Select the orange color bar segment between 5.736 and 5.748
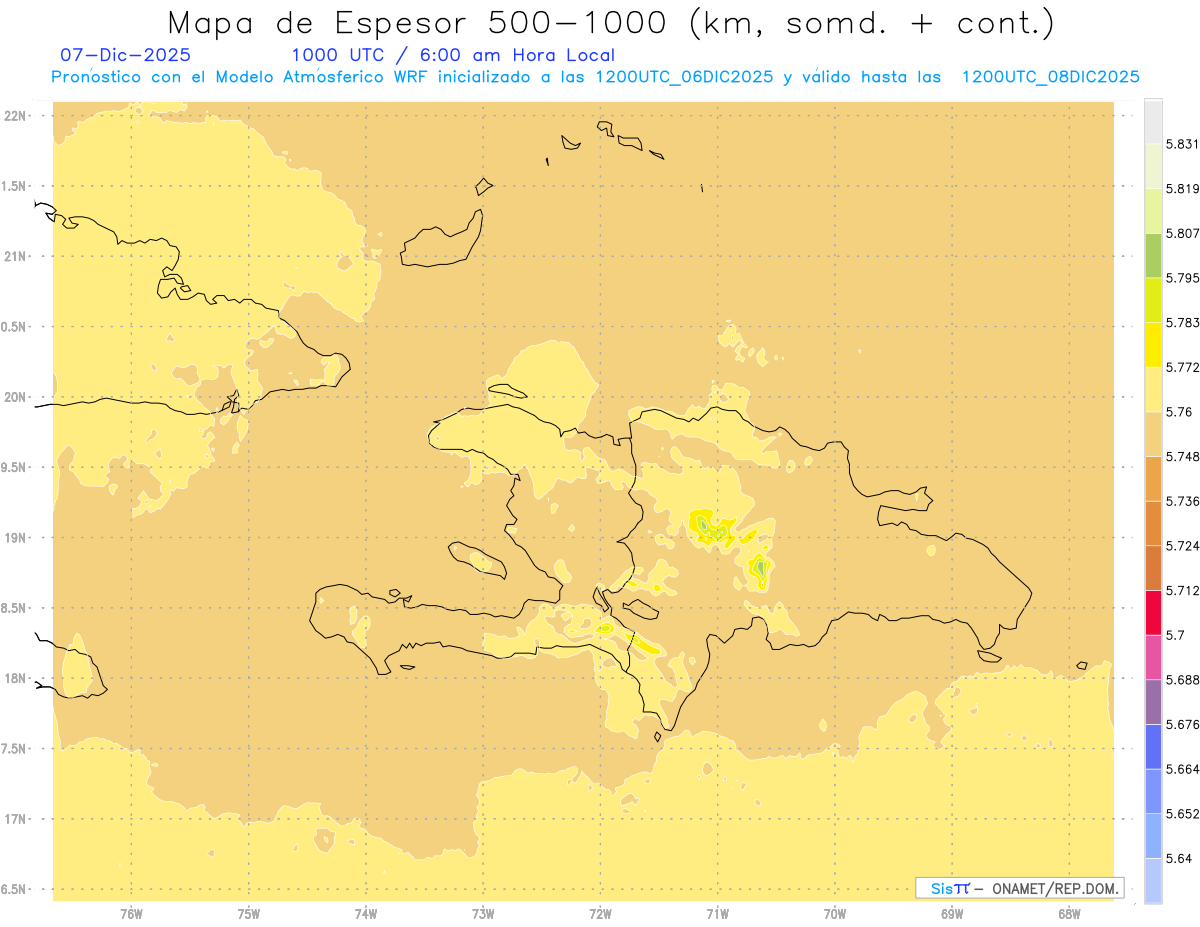 (x=1153, y=478)
